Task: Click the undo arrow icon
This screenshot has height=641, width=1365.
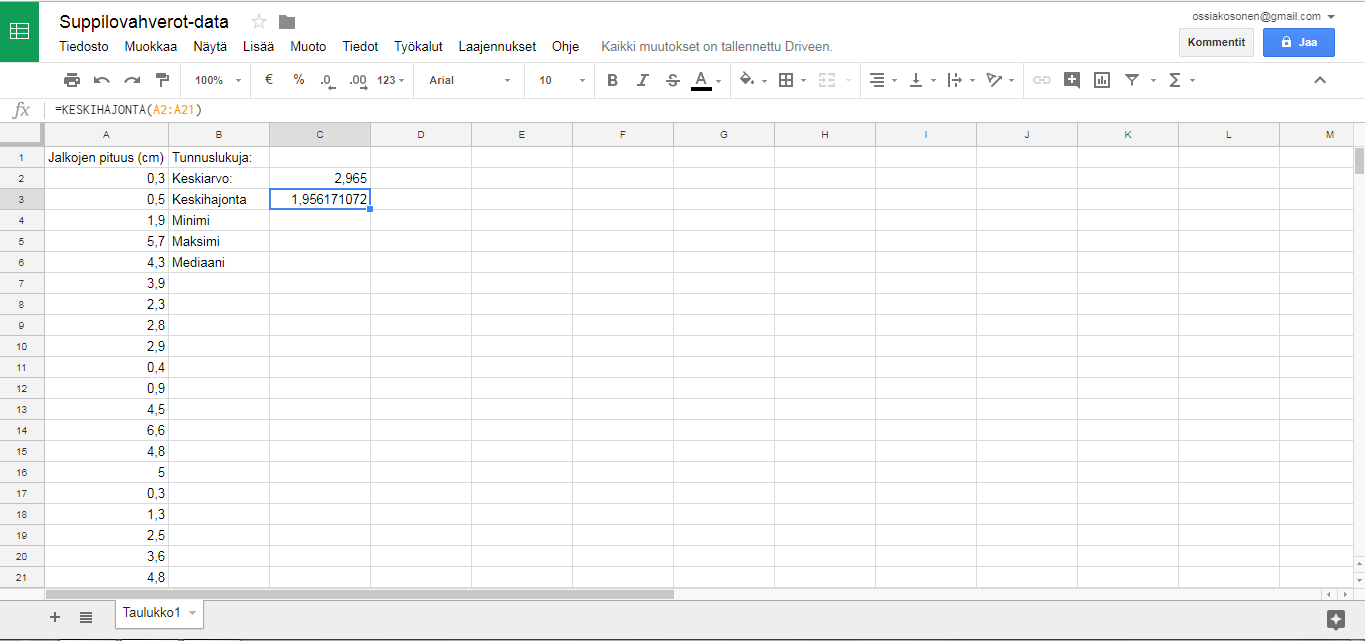Action: pos(102,80)
